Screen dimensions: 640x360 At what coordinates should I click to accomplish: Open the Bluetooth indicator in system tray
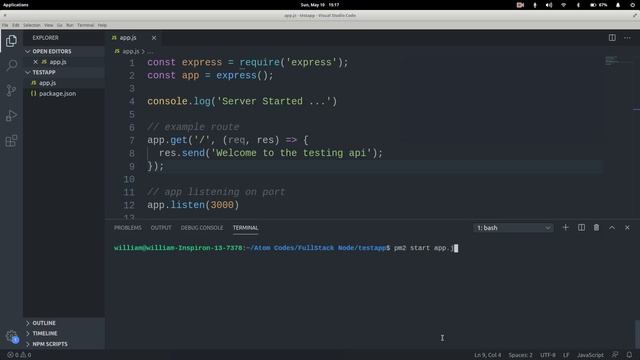(x=578, y=5)
